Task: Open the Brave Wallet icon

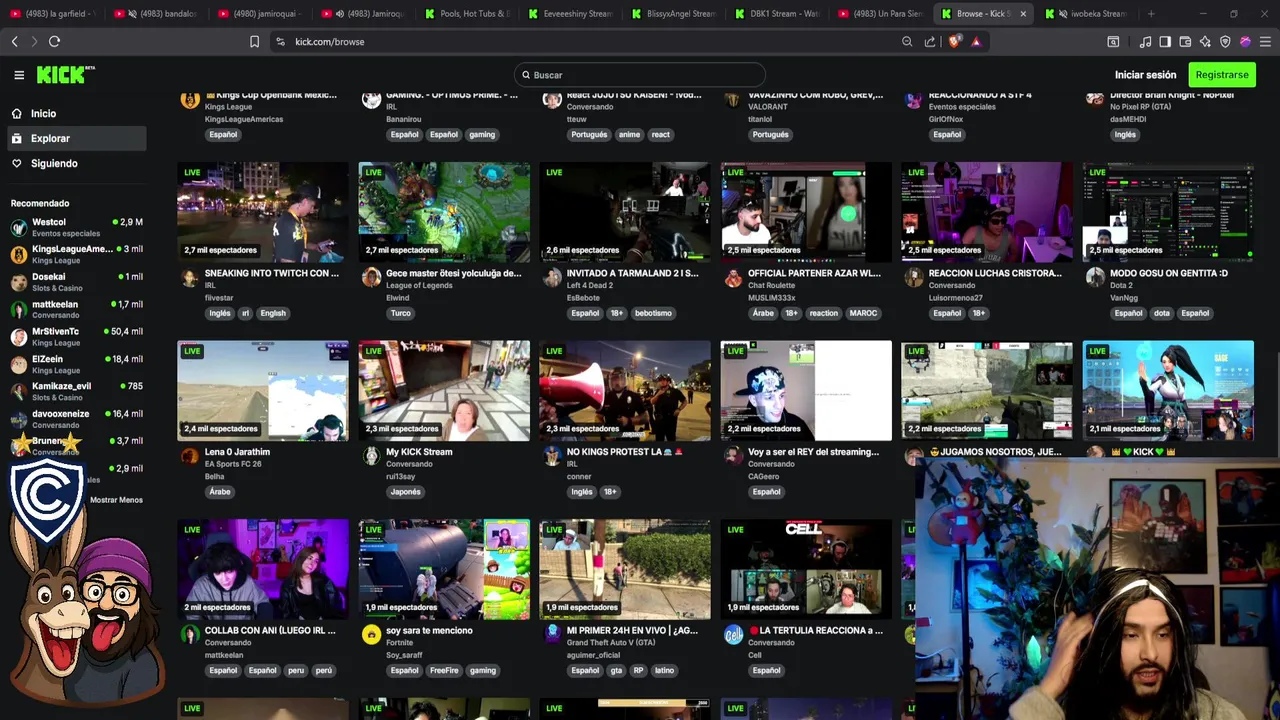Action: 1185,41
